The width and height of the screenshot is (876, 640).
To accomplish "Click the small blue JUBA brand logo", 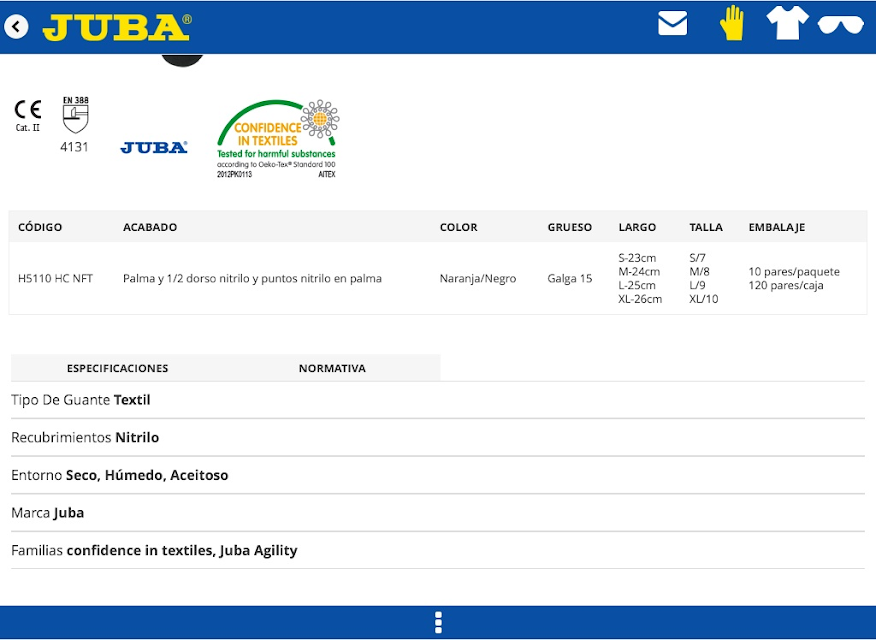I will (x=154, y=147).
